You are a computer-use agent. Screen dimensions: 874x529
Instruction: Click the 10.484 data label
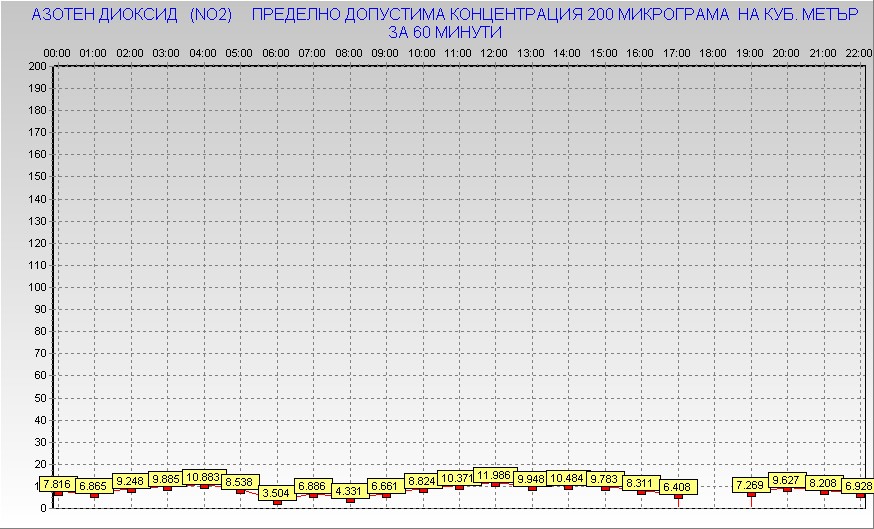pyautogui.click(x=567, y=478)
